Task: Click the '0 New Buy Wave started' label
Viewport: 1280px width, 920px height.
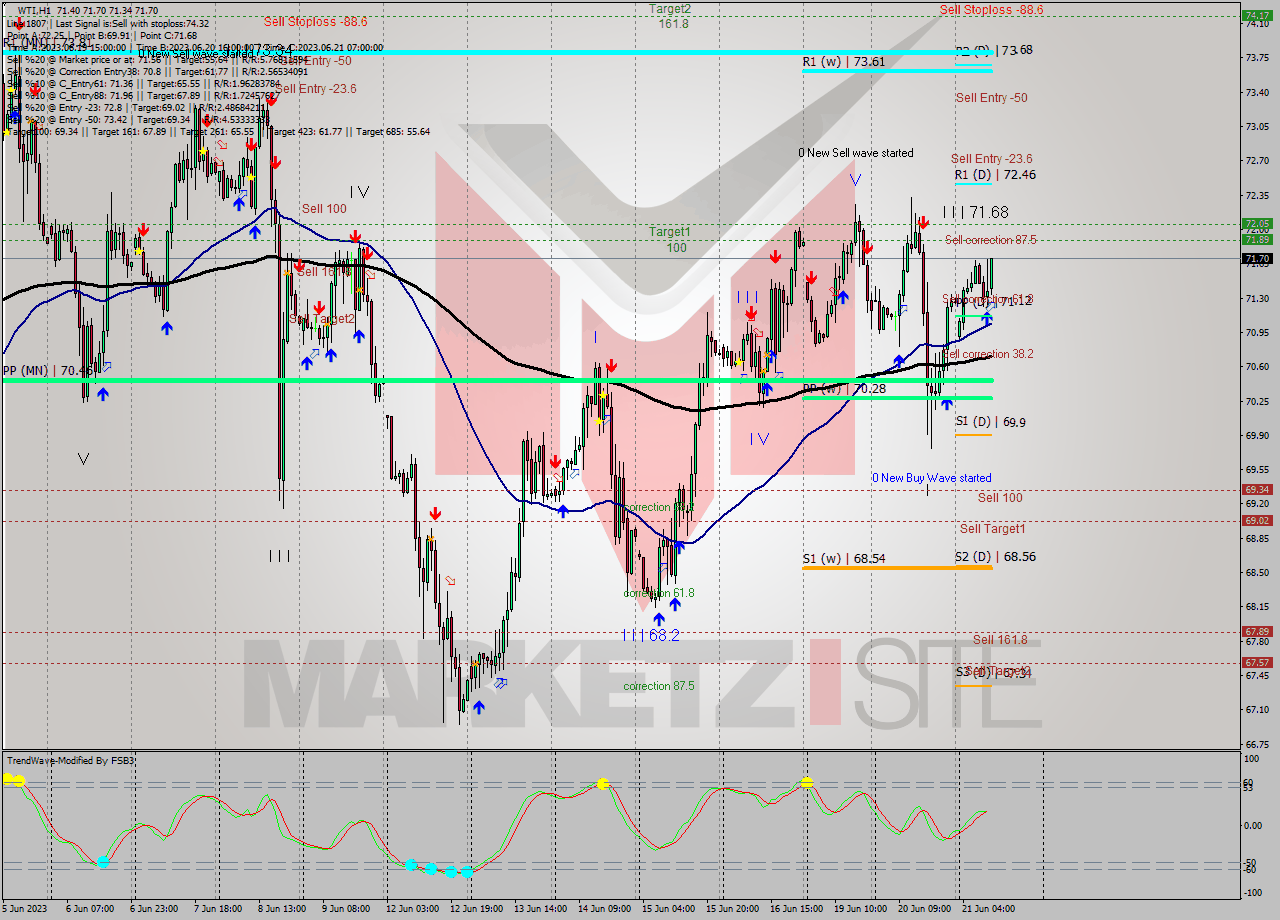Action: pos(932,478)
